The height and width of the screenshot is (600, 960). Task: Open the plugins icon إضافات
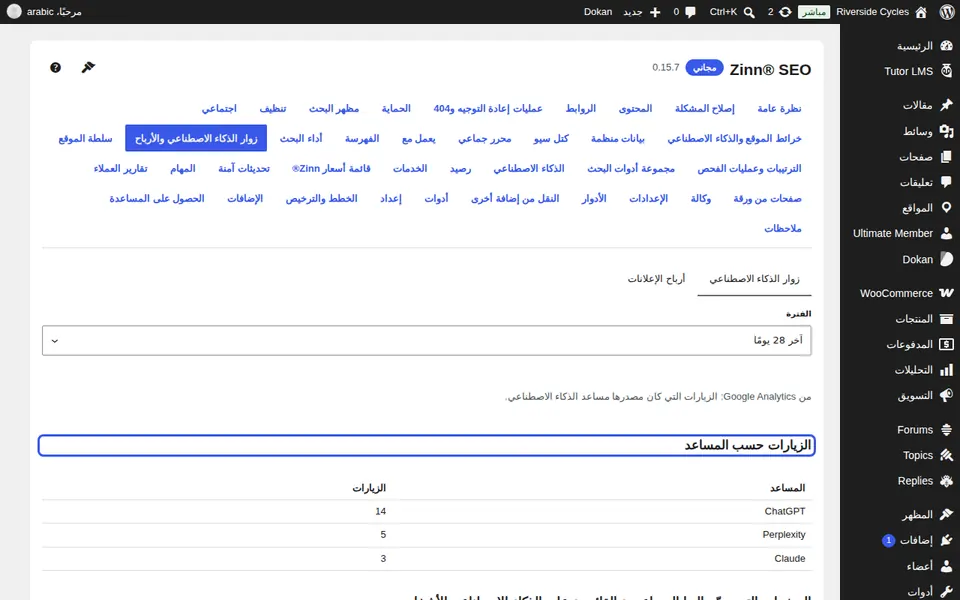tap(947, 540)
